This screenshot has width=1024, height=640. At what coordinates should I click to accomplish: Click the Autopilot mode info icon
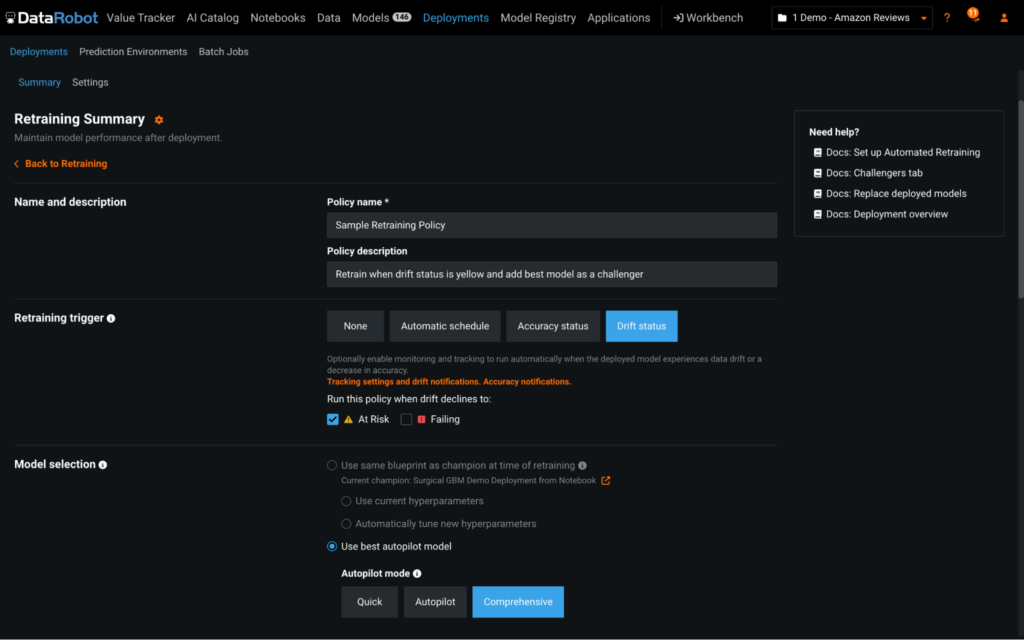click(417, 574)
